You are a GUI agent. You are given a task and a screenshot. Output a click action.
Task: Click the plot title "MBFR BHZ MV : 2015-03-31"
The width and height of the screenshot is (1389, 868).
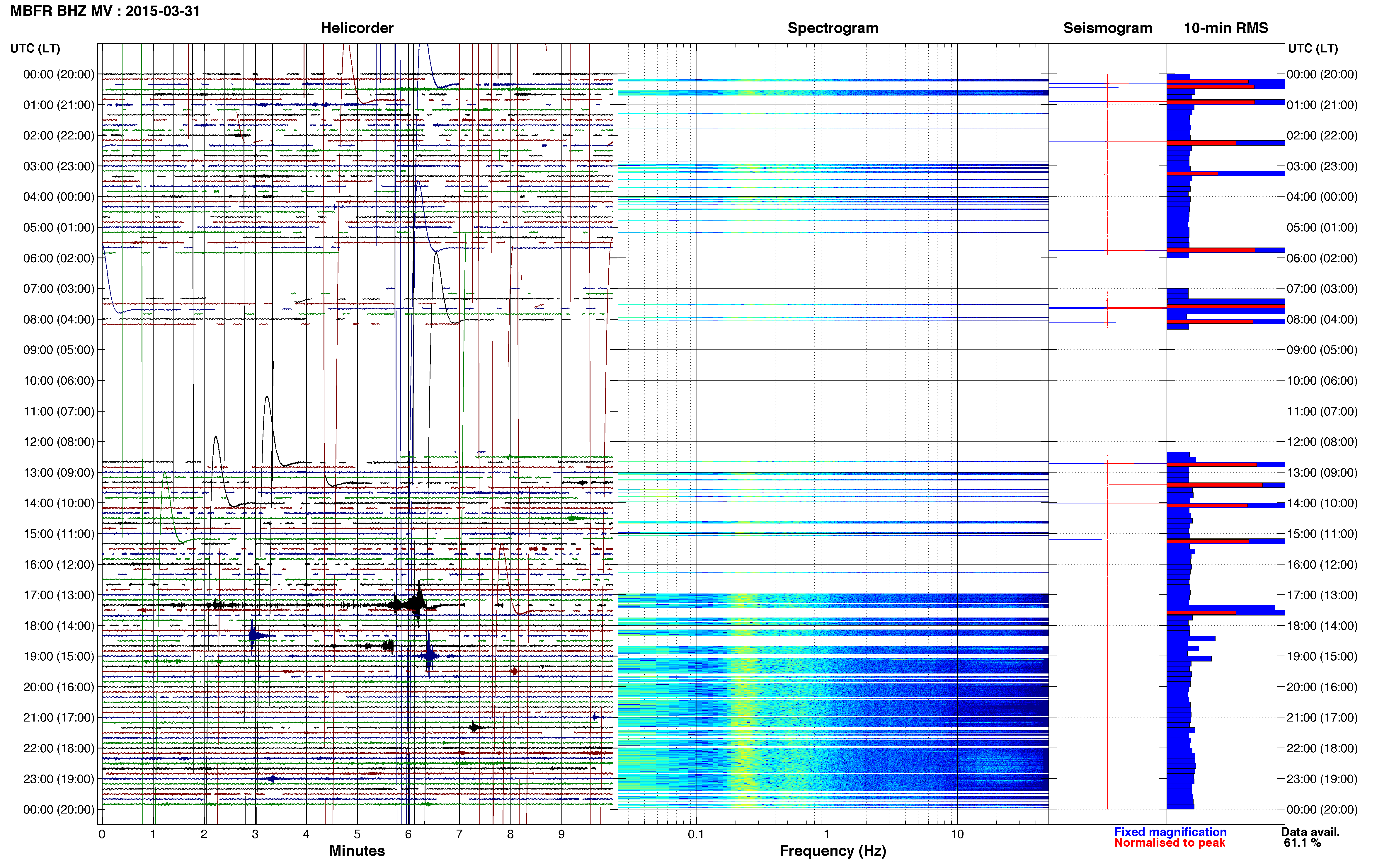(105, 11)
